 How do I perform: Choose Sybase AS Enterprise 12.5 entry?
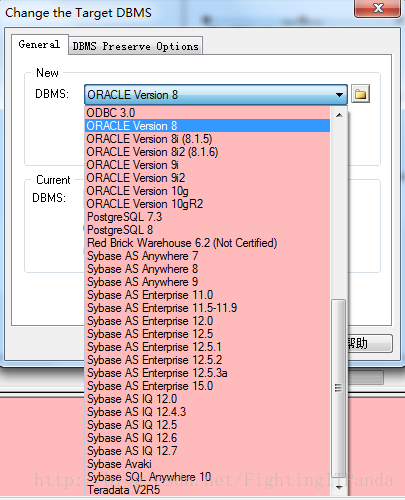pyautogui.click(x=207, y=334)
